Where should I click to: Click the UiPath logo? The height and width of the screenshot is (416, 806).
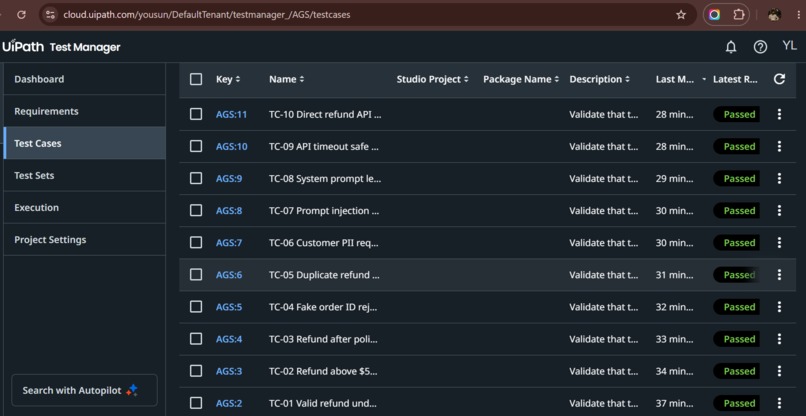coord(23,47)
